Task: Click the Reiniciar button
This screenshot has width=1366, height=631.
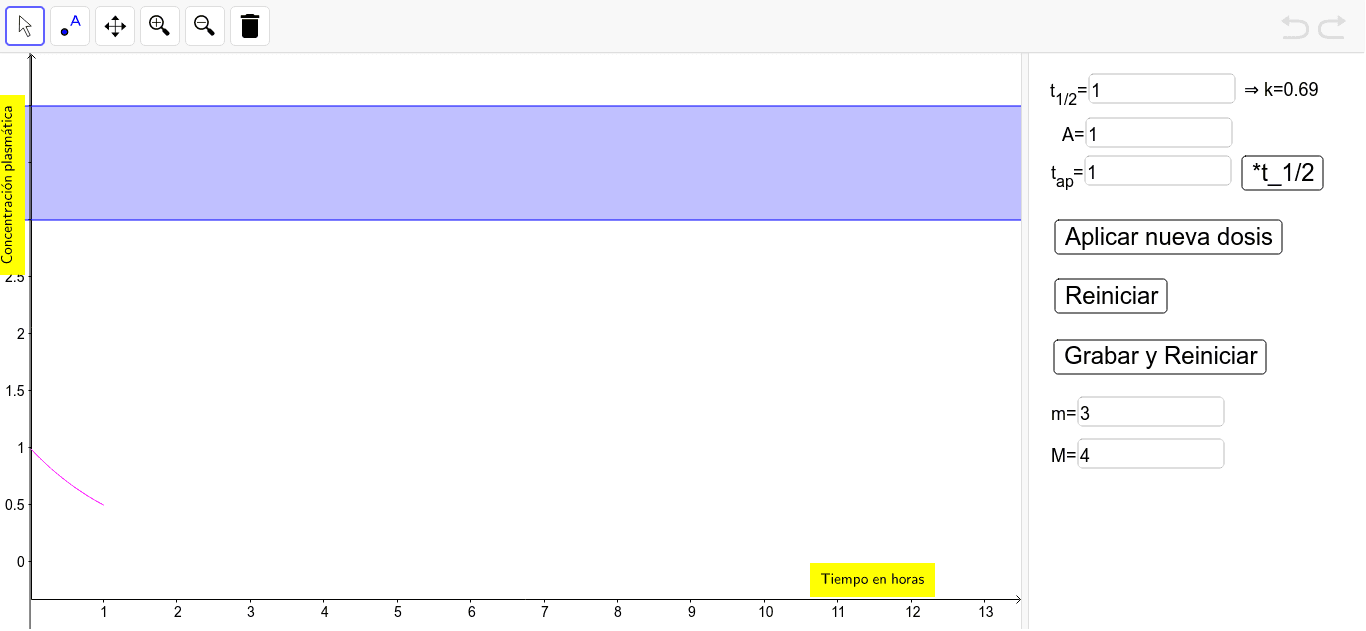Action: pos(1111,296)
